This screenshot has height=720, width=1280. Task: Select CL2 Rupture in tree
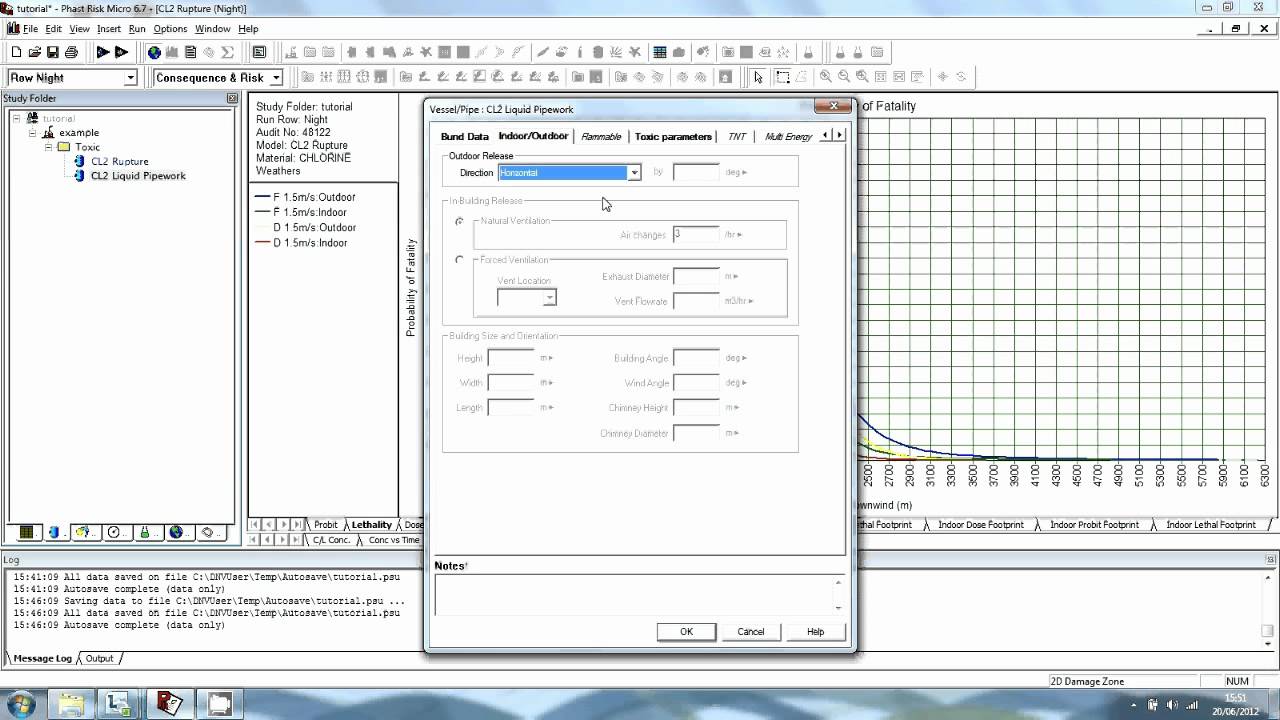pyautogui.click(x=119, y=161)
